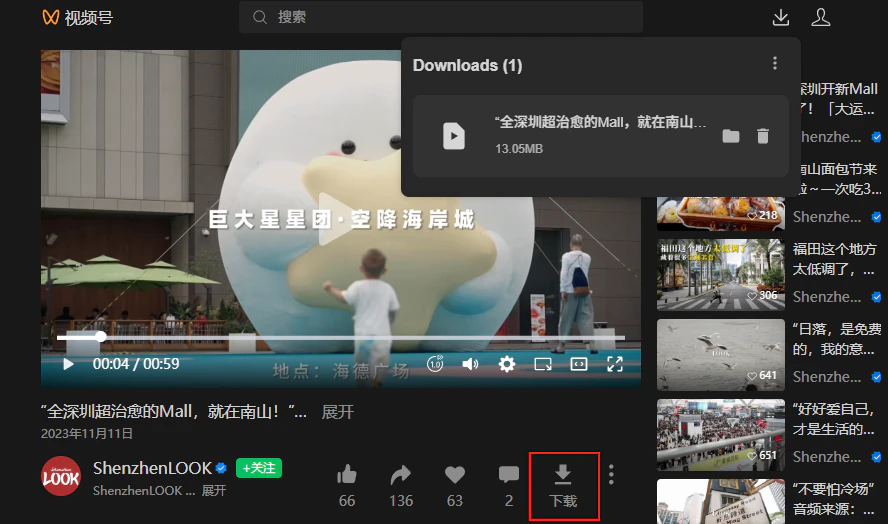Viewport: 888px width, 524px height.
Task: Expand video title with 展开
Action: point(337,412)
